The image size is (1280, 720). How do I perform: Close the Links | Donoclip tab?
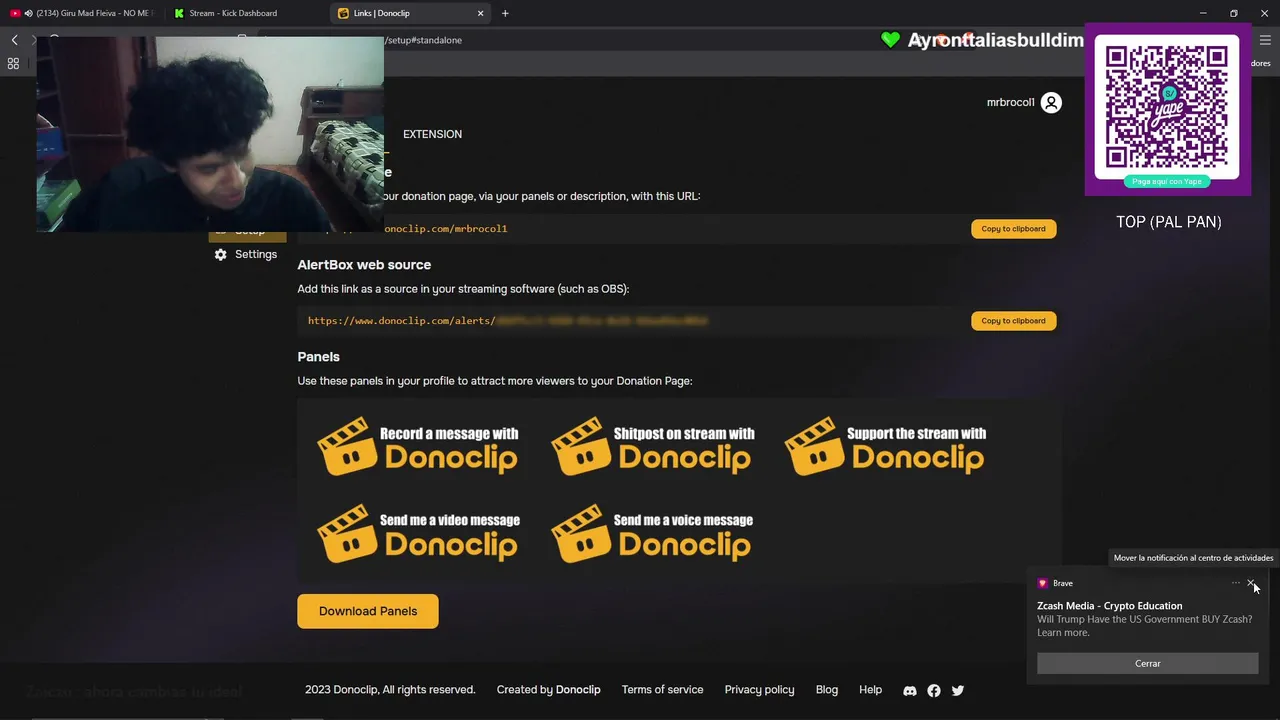(x=481, y=13)
